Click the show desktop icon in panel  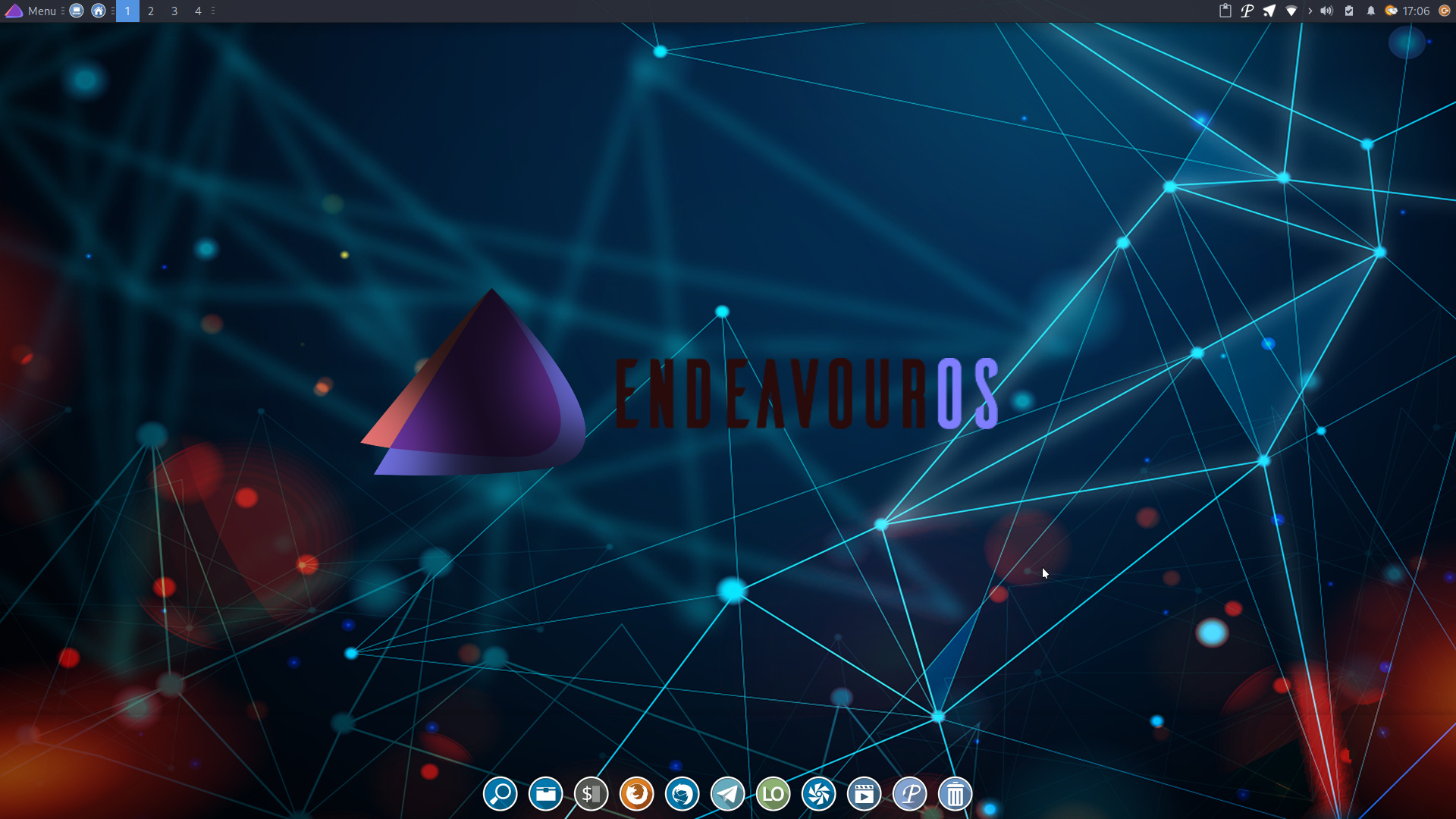tap(77, 11)
